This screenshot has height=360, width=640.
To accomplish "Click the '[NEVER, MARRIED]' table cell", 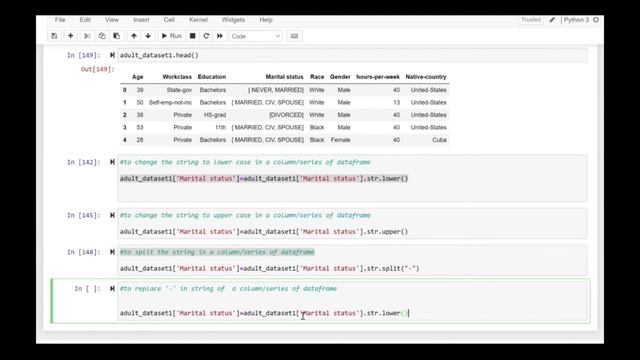I will 276,90.
